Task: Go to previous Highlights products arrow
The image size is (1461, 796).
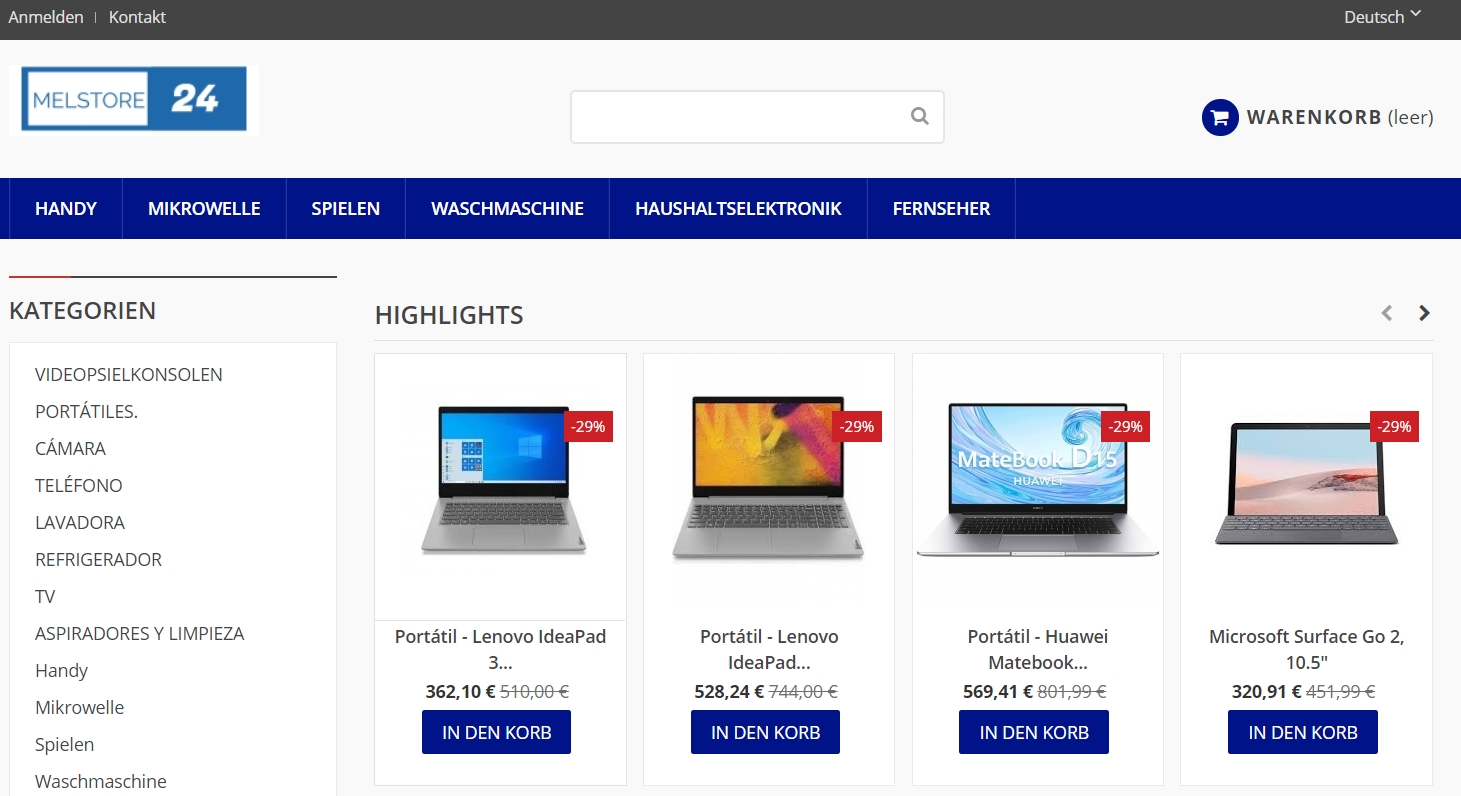Action: pos(1386,313)
